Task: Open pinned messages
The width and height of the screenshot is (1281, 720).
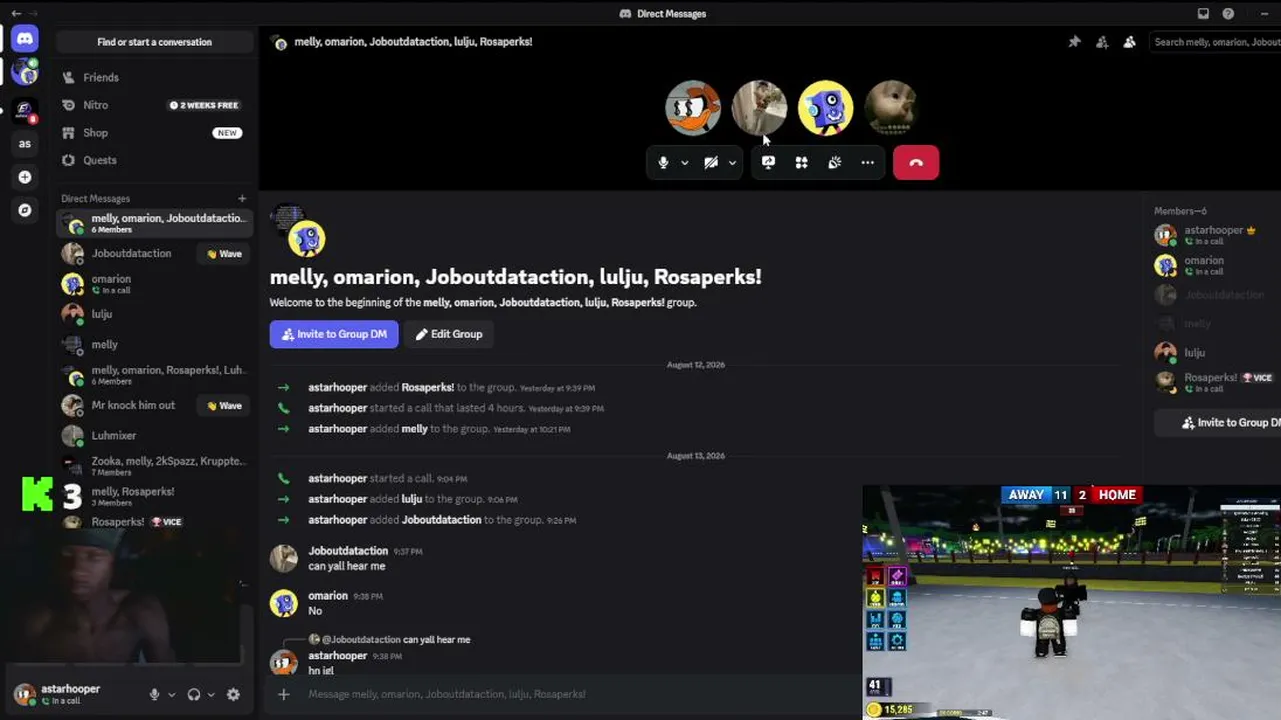Action: (x=1074, y=42)
